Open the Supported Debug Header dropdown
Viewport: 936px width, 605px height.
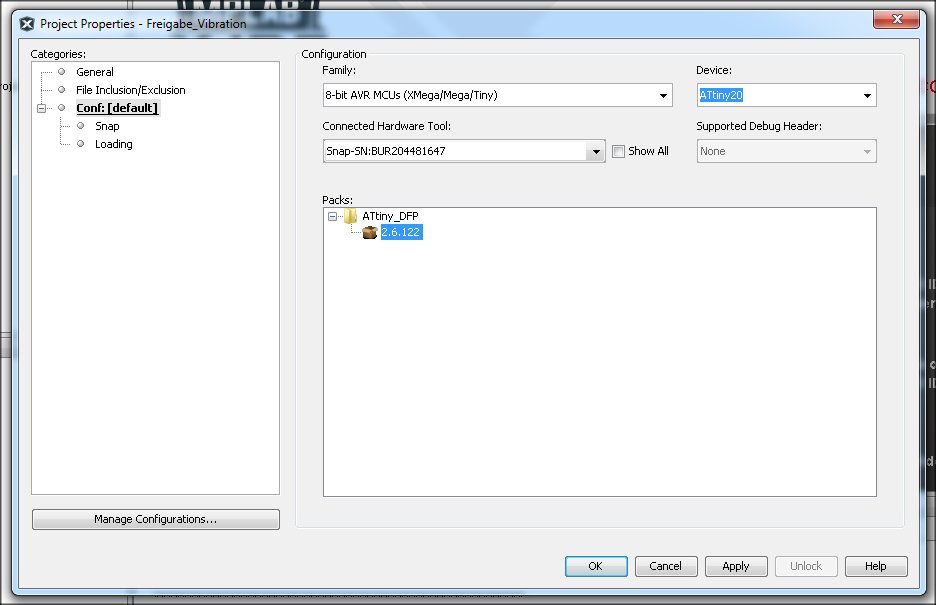786,152
